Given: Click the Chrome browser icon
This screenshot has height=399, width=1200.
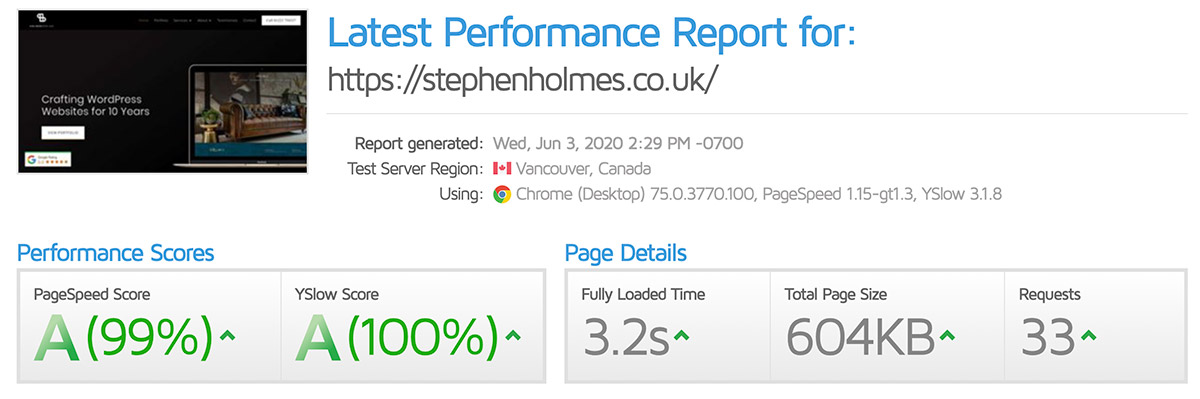Looking at the screenshot, I should coord(502,194).
